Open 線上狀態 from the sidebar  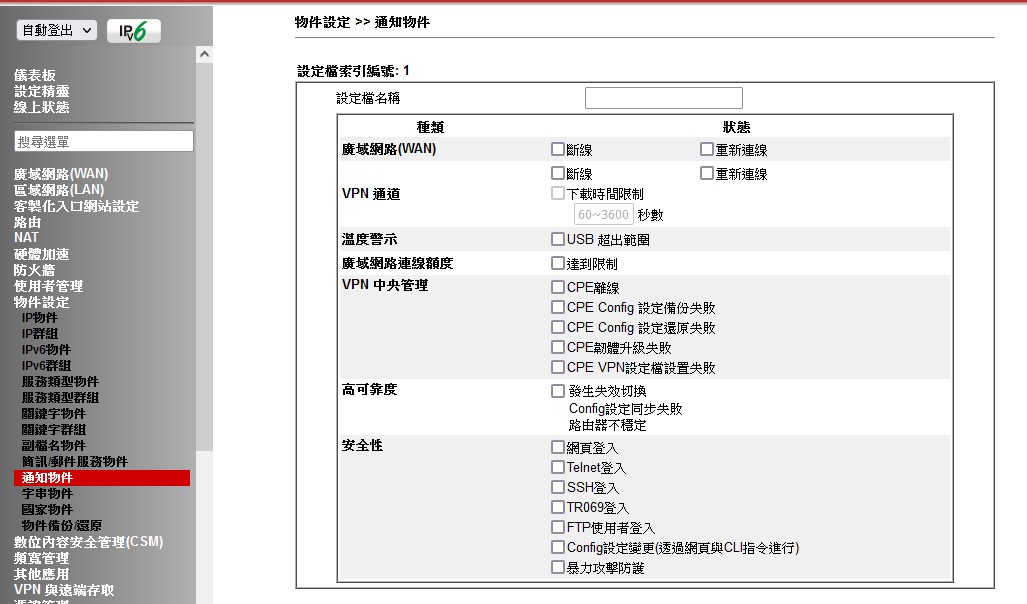coord(42,107)
